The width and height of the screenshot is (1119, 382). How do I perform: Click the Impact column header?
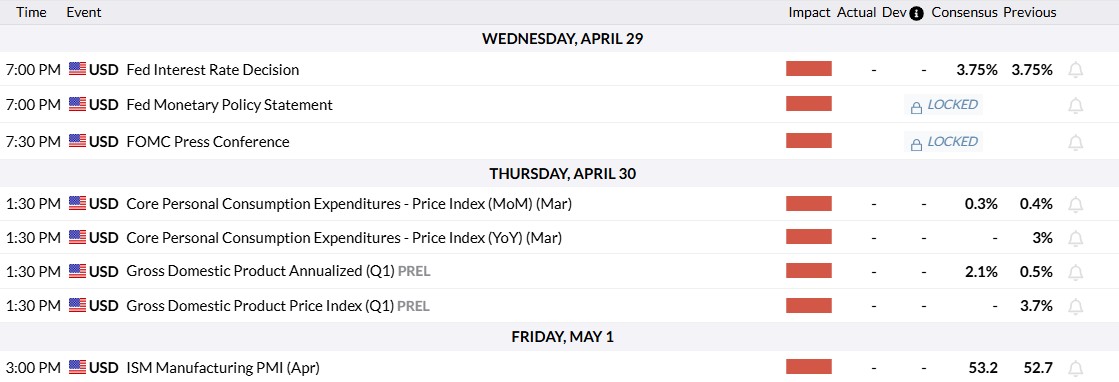point(809,12)
